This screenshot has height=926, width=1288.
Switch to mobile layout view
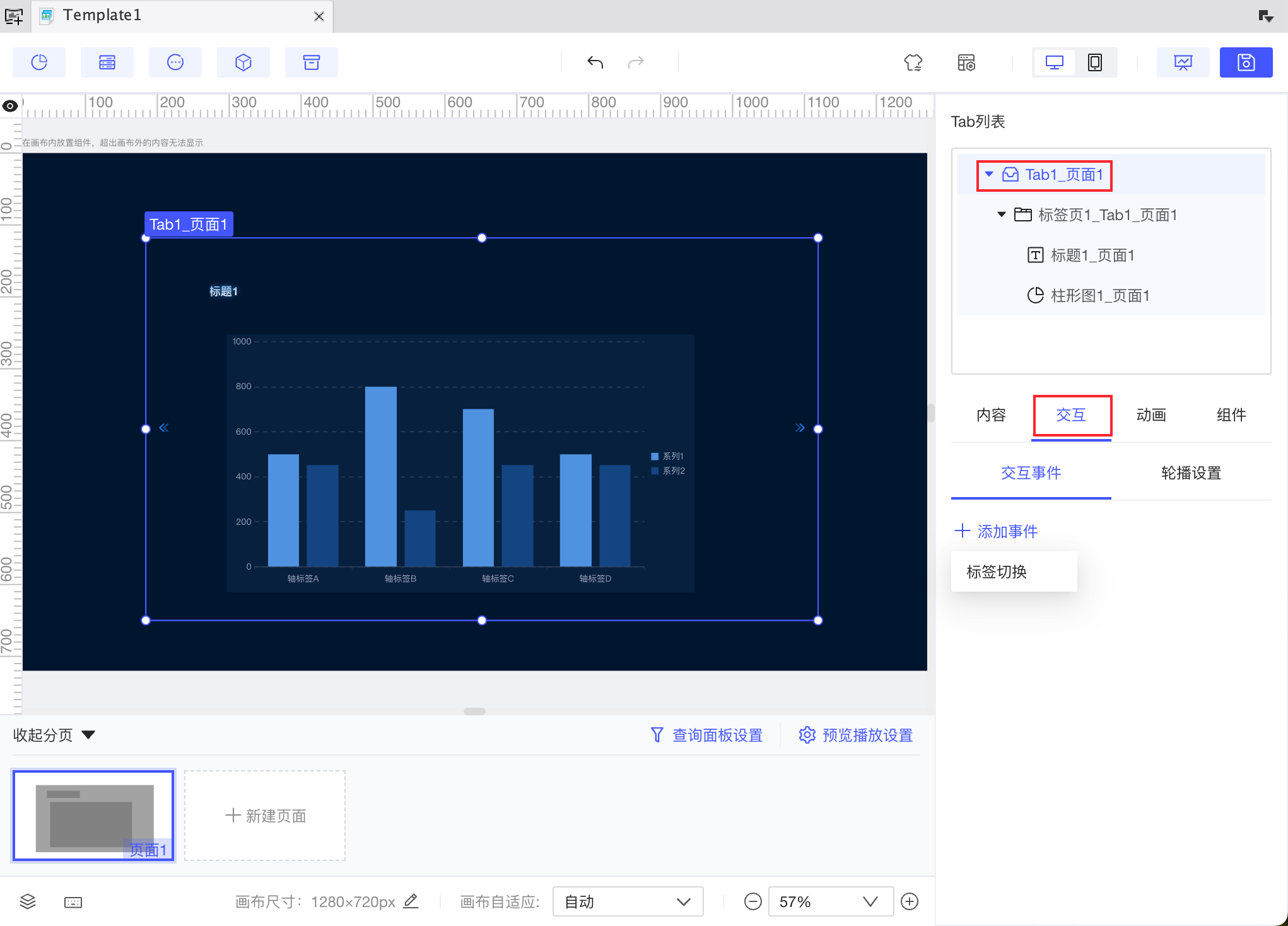click(1095, 62)
